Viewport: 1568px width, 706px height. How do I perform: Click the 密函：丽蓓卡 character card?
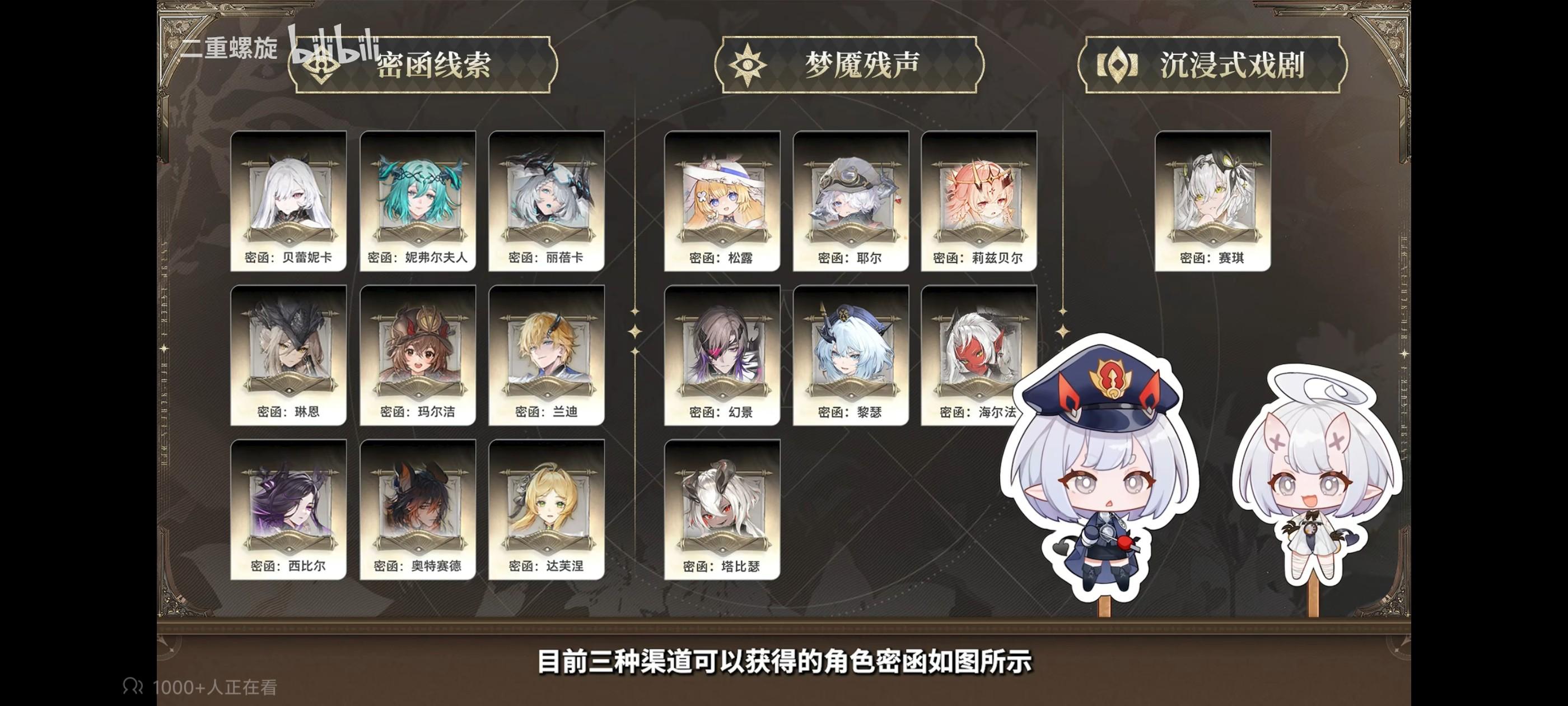click(547, 201)
